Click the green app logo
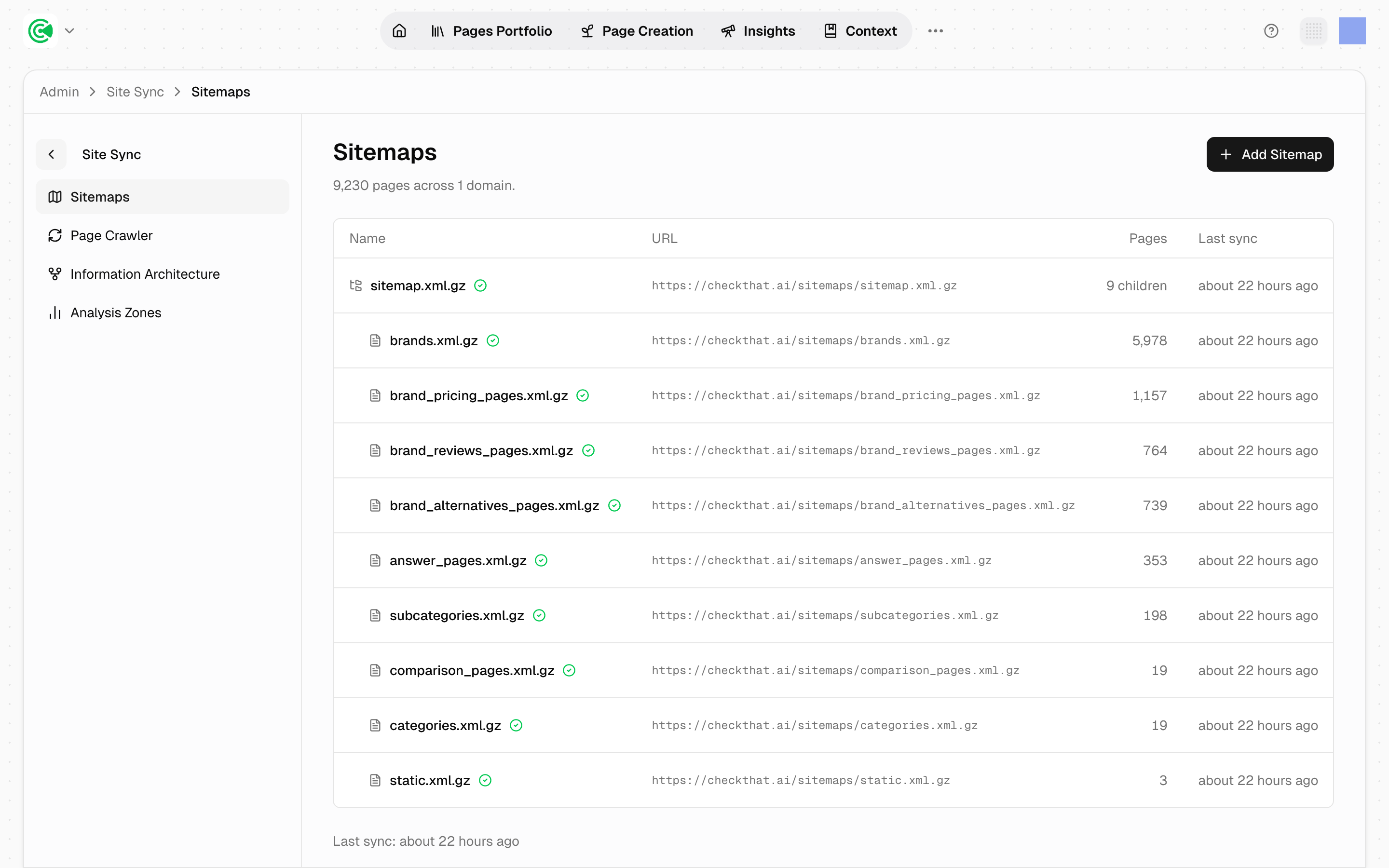 (x=40, y=30)
